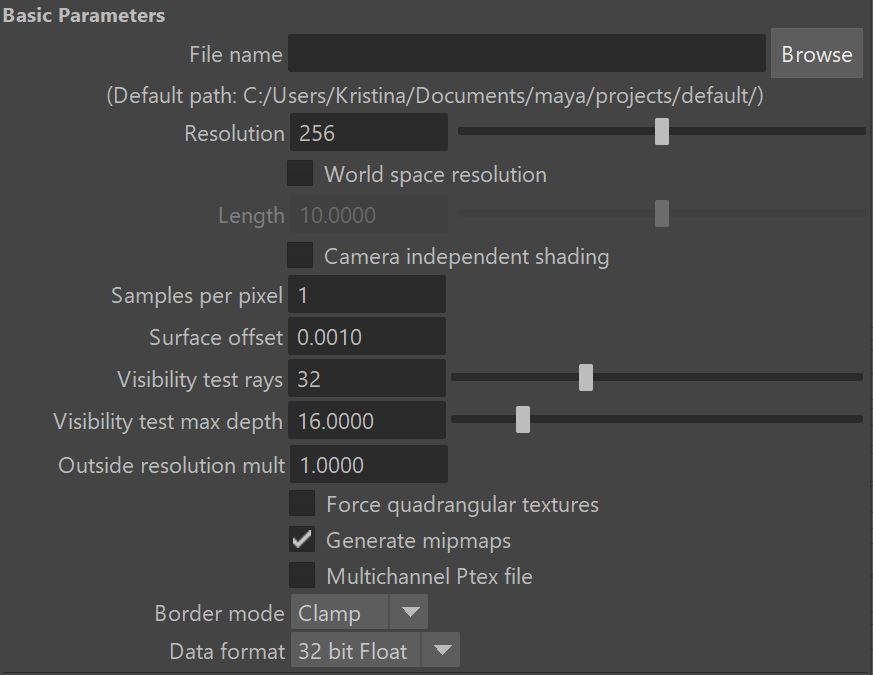Uncheck Generate mipmaps checkbox
Screen dimensions: 873x675
[302, 540]
